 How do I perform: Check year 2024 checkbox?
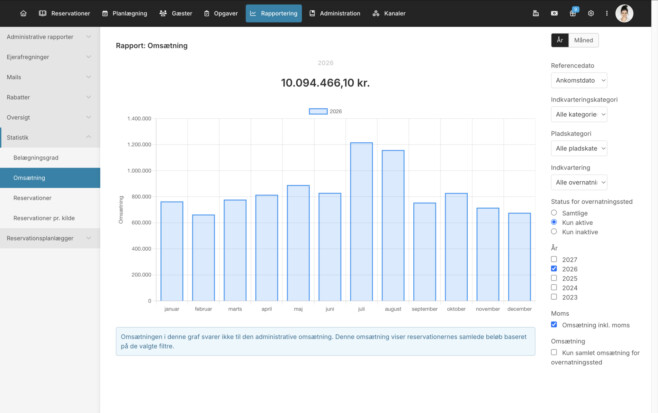click(554, 288)
